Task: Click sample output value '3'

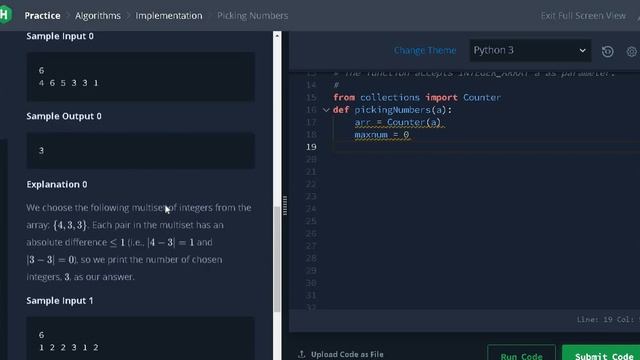Action: pyautogui.click(x=41, y=150)
